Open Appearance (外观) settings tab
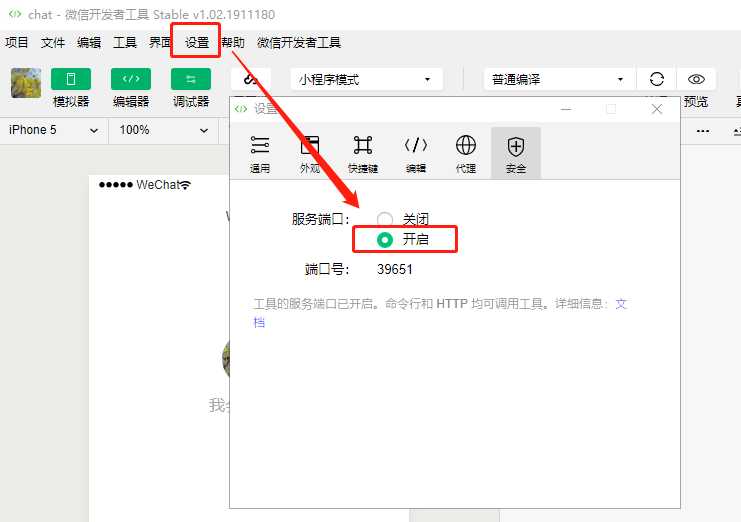This screenshot has width=741, height=522. (310, 154)
